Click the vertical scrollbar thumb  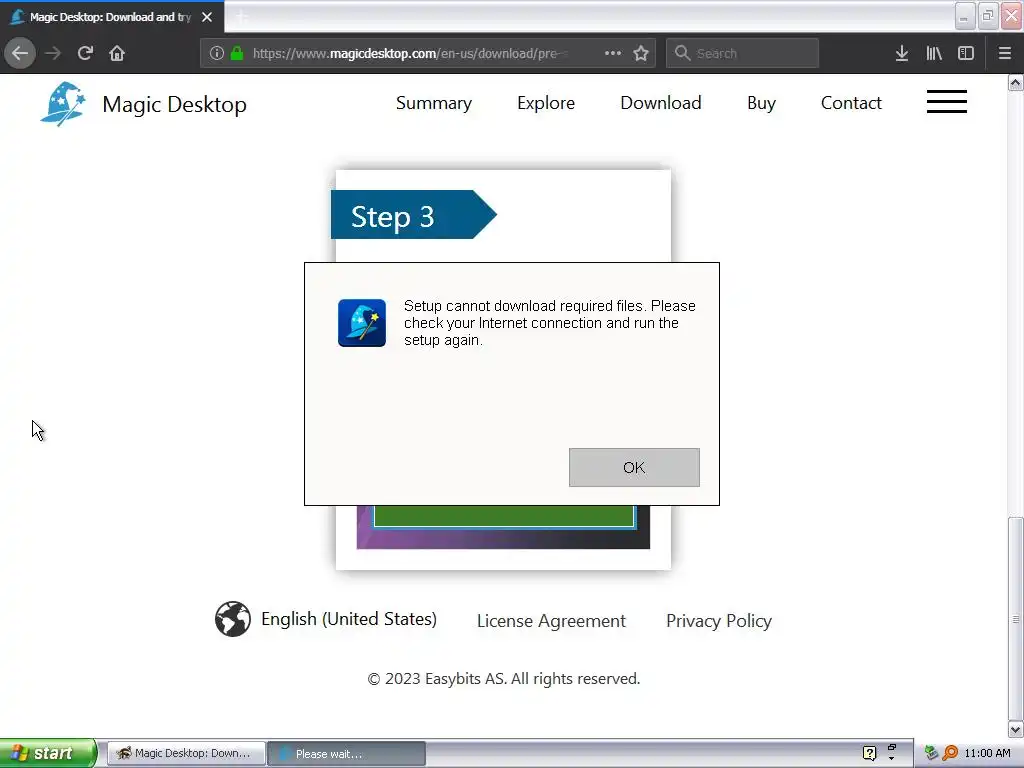[x=1016, y=618]
